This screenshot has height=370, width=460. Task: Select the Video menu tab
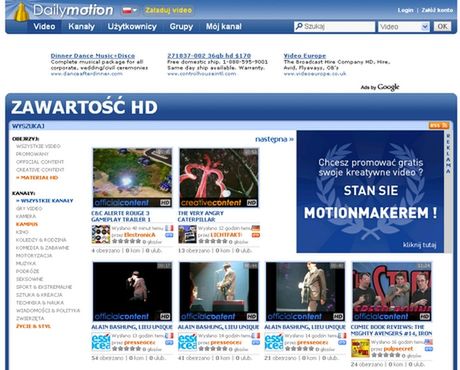coord(44,27)
